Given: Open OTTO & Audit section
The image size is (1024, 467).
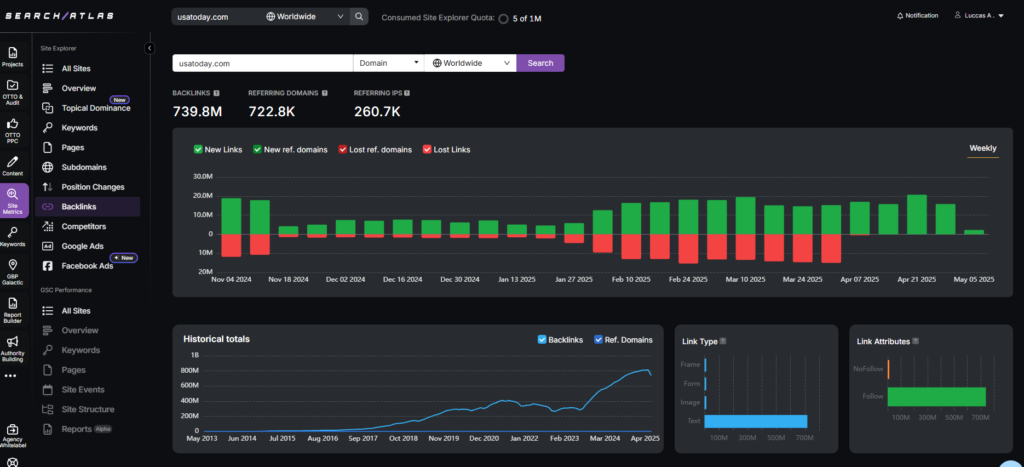Looking at the screenshot, I should pyautogui.click(x=12, y=92).
